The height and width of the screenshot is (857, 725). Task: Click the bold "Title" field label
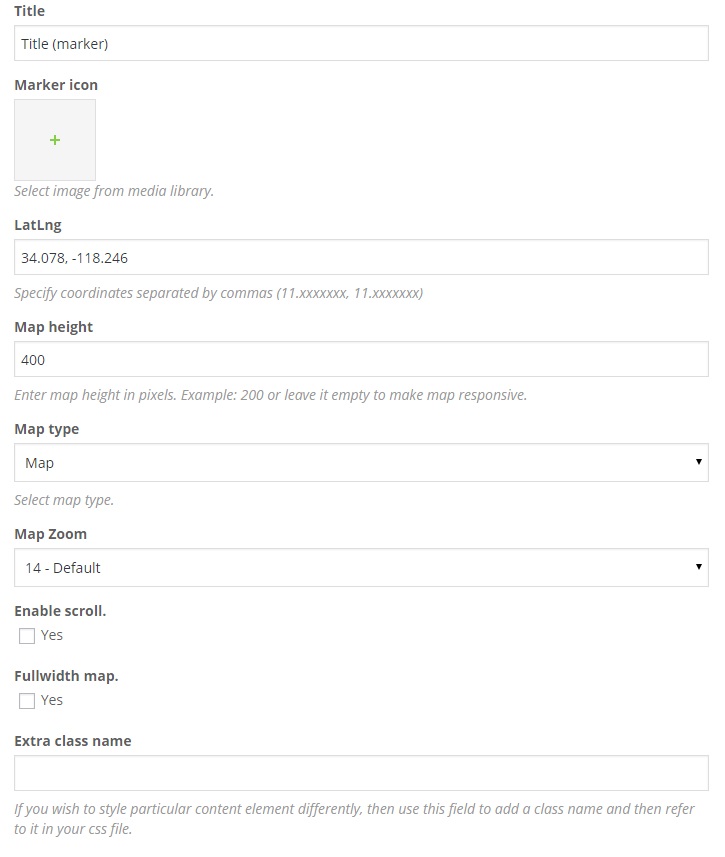tap(30, 11)
